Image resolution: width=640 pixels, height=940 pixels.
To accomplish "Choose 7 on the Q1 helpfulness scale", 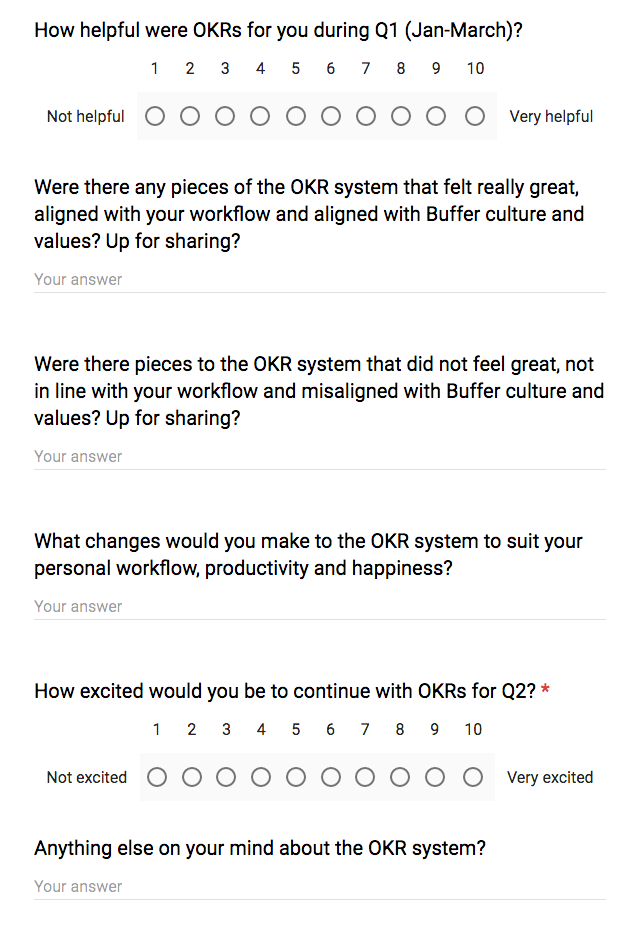I will click(365, 115).
